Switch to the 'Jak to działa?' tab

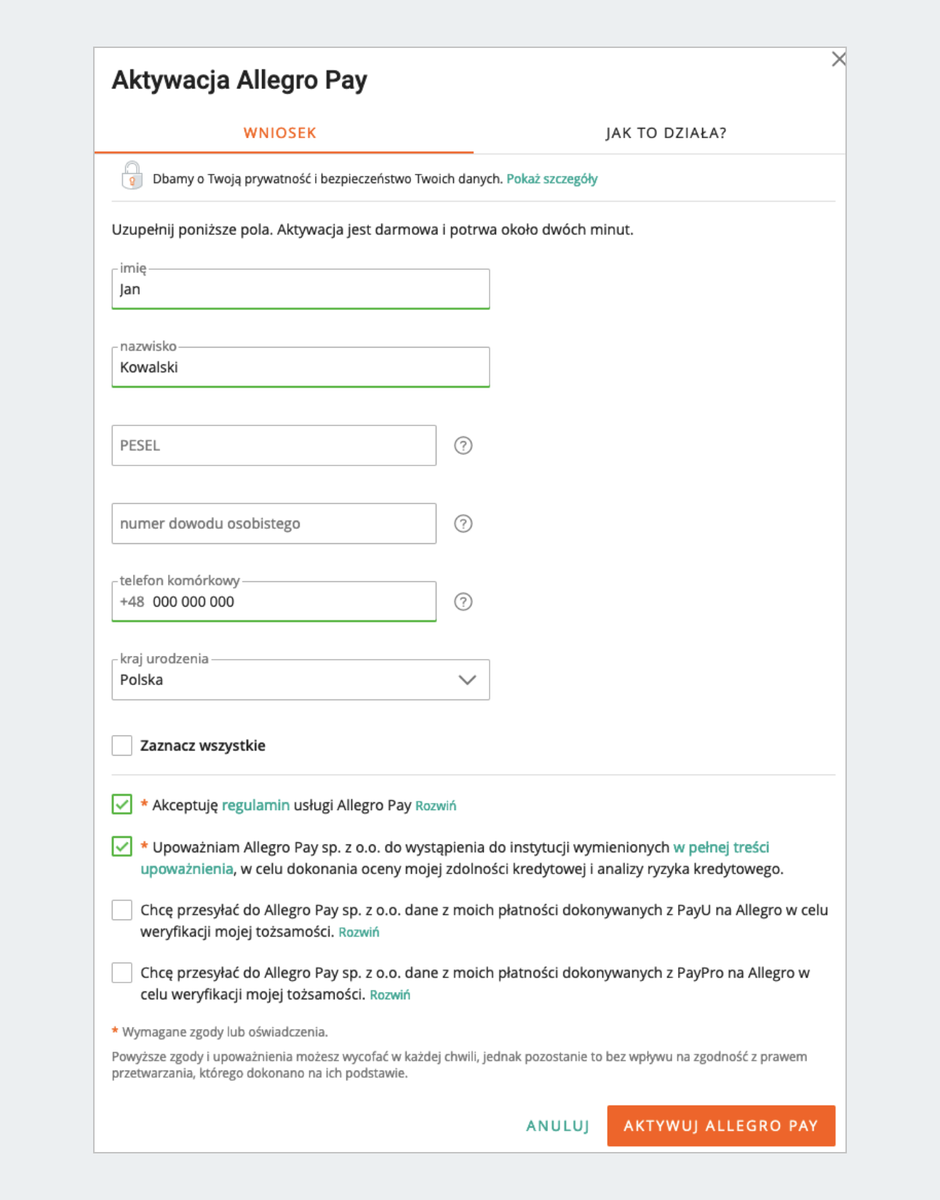click(666, 133)
